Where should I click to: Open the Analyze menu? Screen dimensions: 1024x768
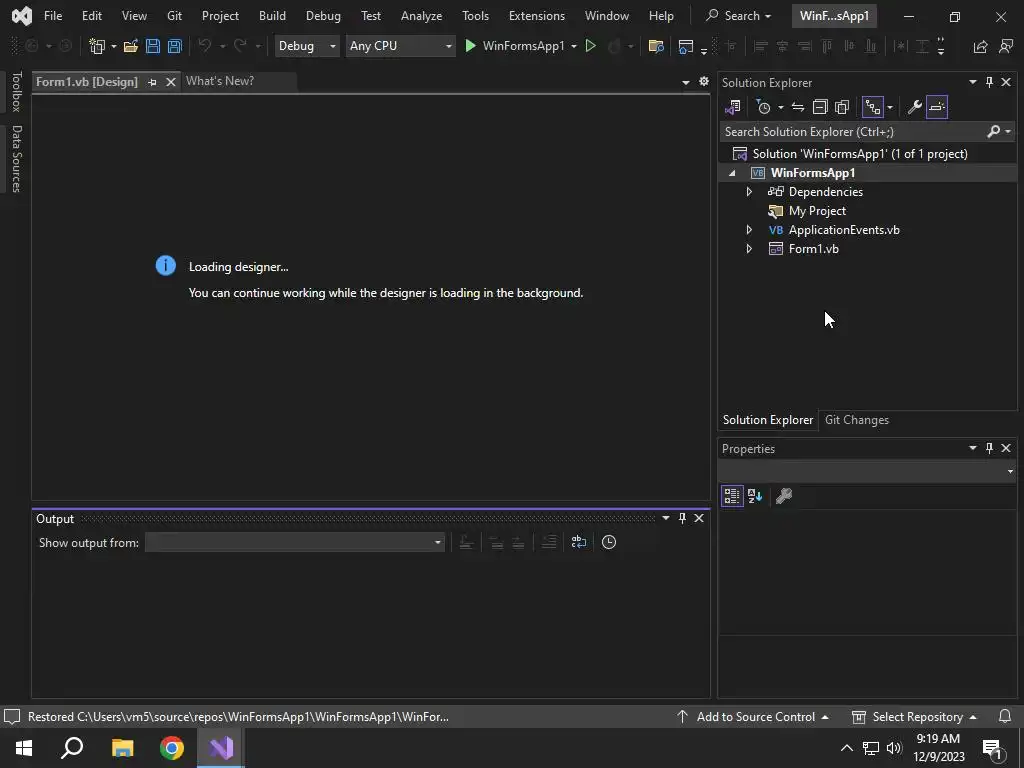coord(421,16)
